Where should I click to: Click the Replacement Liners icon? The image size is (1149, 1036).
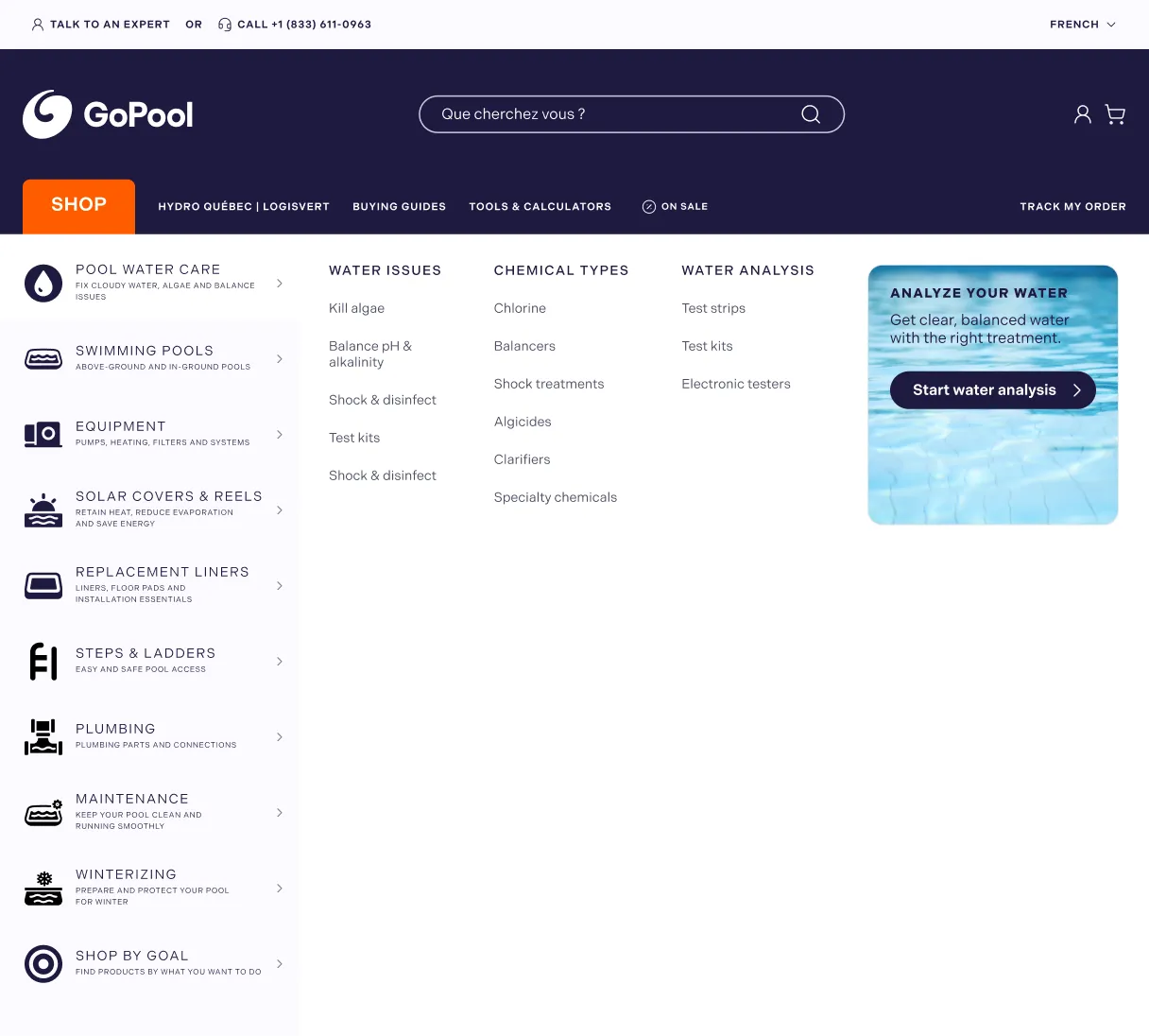click(x=43, y=586)
